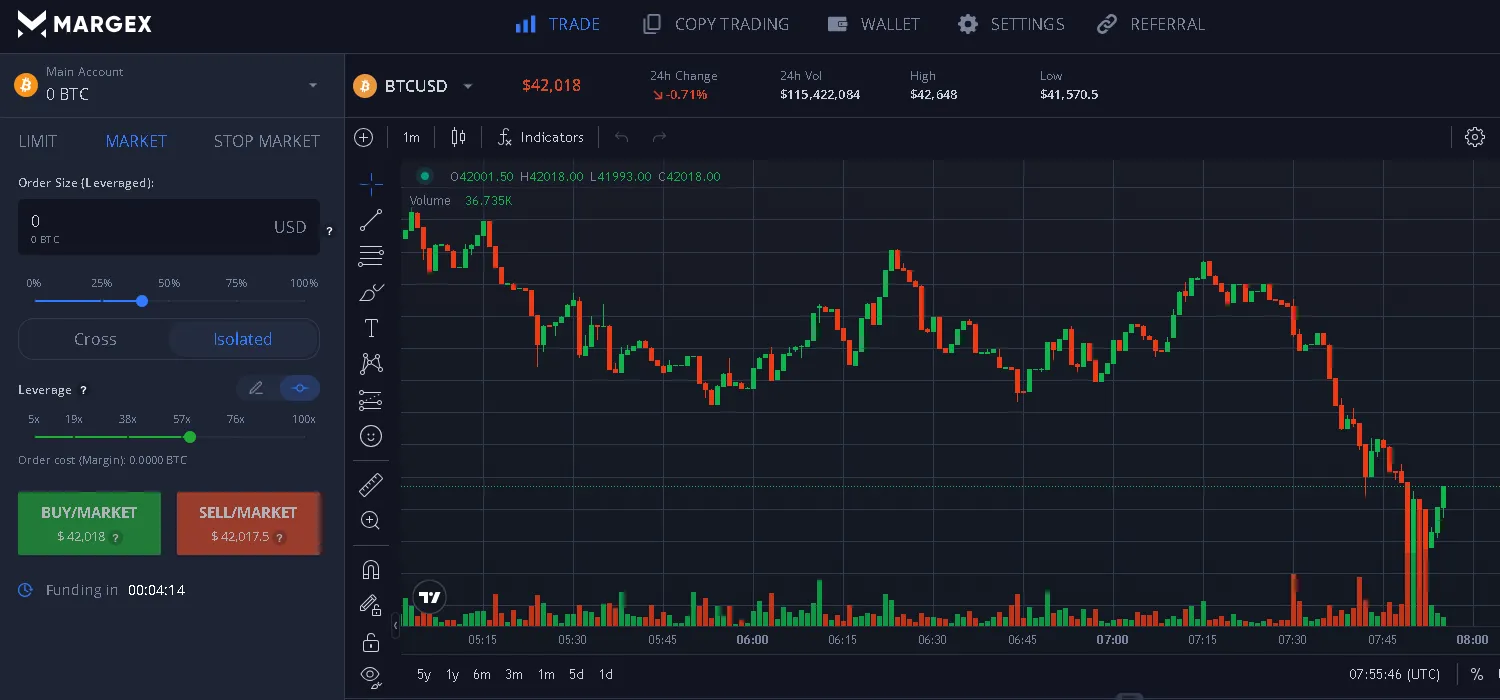
Task: Switch to the STOP MARKET order tab
Action: pyautogui.click(x=267, y=141)
